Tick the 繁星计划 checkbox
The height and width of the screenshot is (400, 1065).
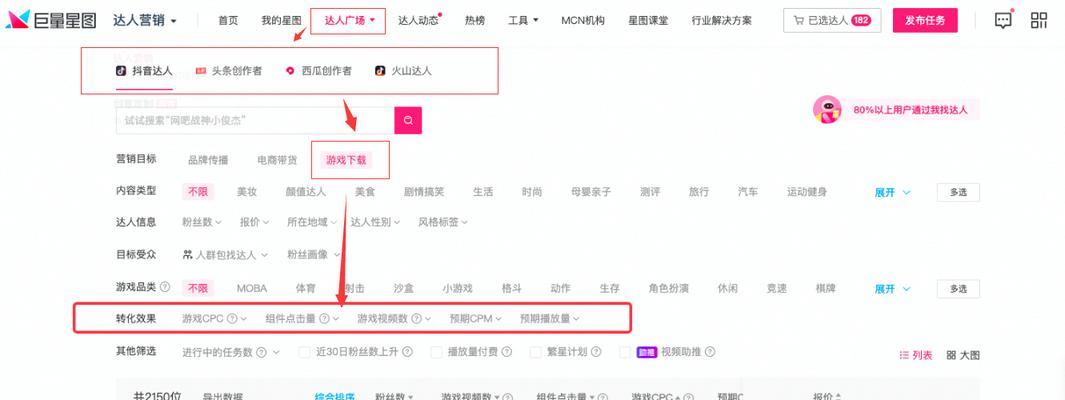(x=535, y=352)
